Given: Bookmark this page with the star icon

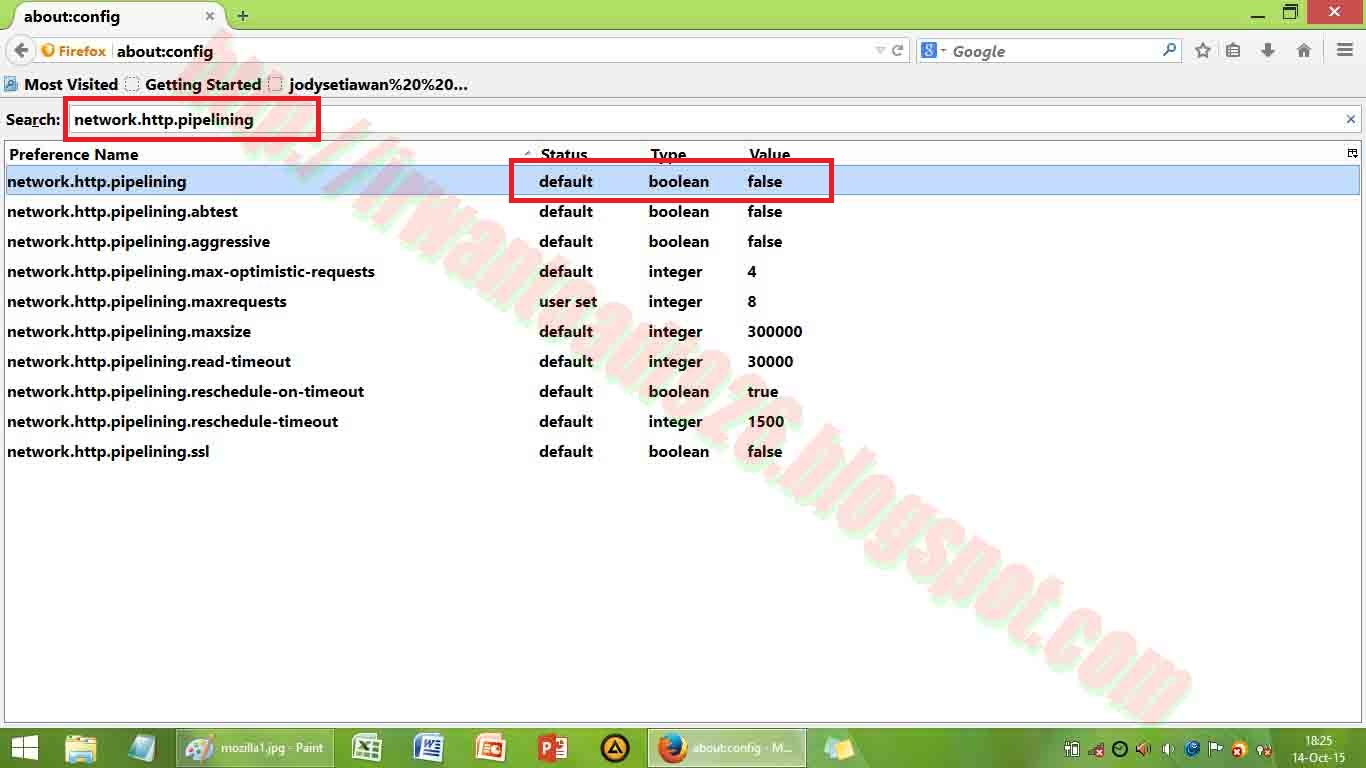Looking at the screenshot, I should pos(1202,50).
